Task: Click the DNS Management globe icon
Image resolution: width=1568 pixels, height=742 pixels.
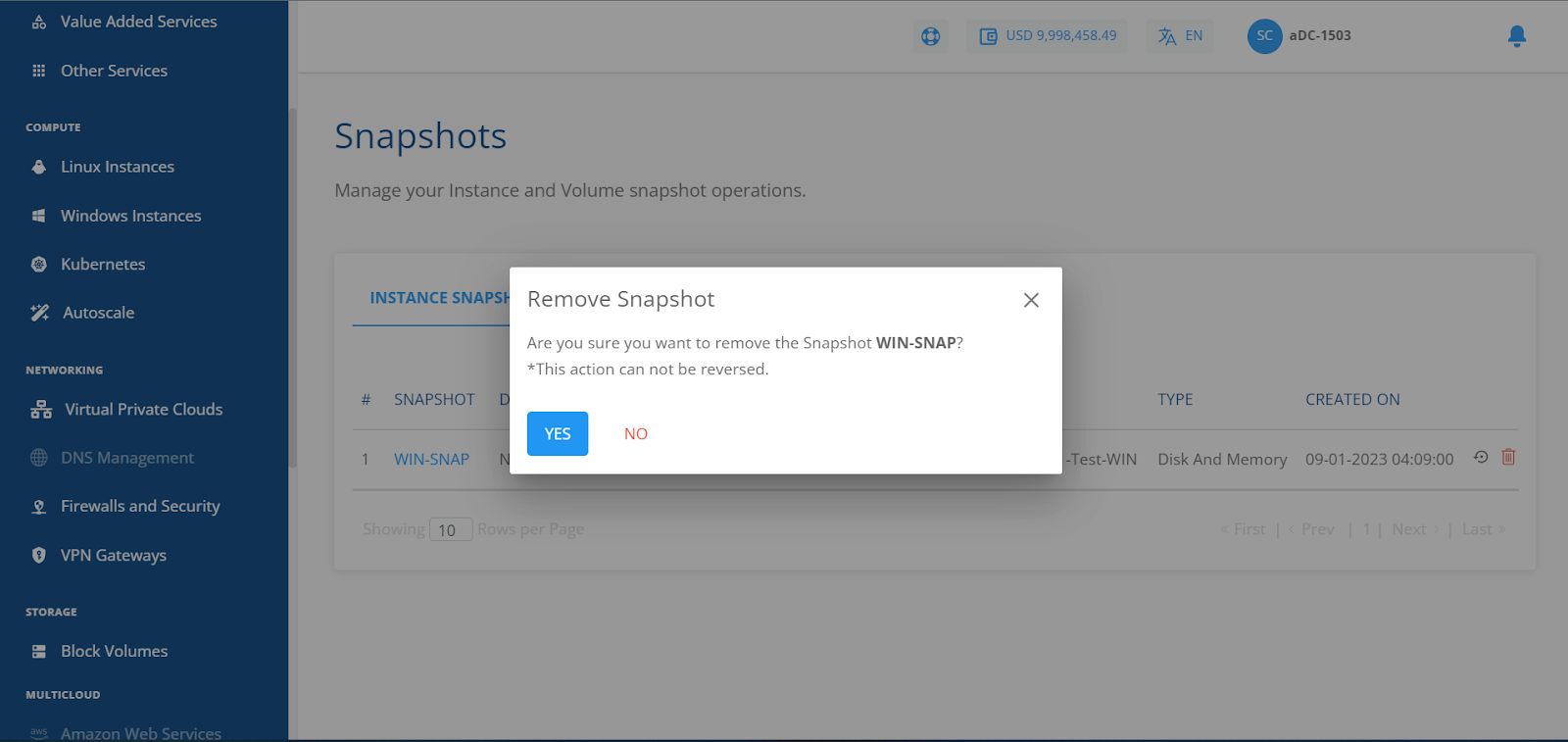Action: click(x=39, y=458)
